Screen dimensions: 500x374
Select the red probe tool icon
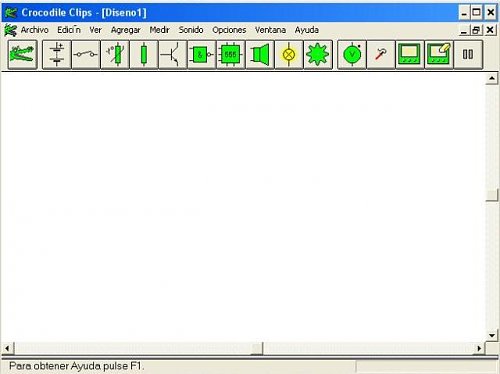tap(381, 55)
